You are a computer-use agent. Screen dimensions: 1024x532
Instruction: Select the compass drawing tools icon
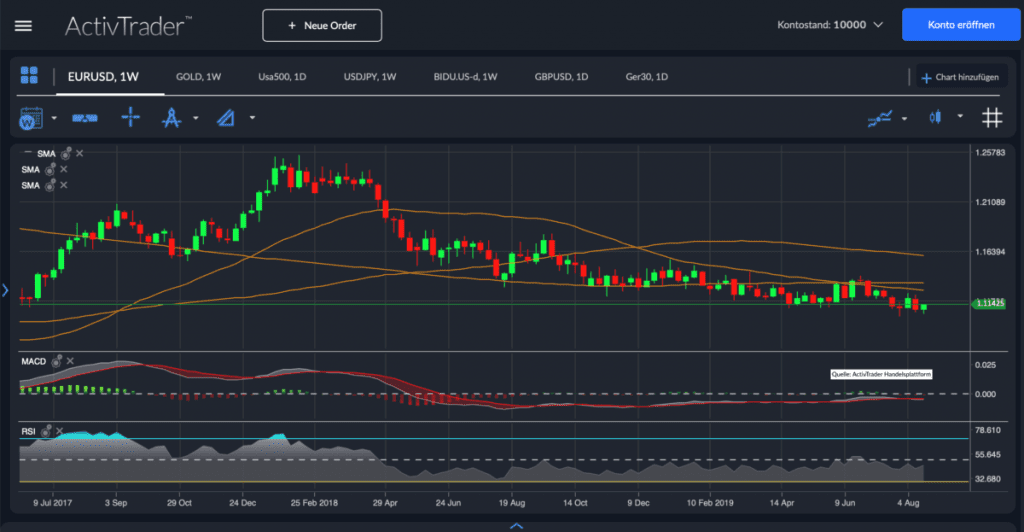click(171, 117)
